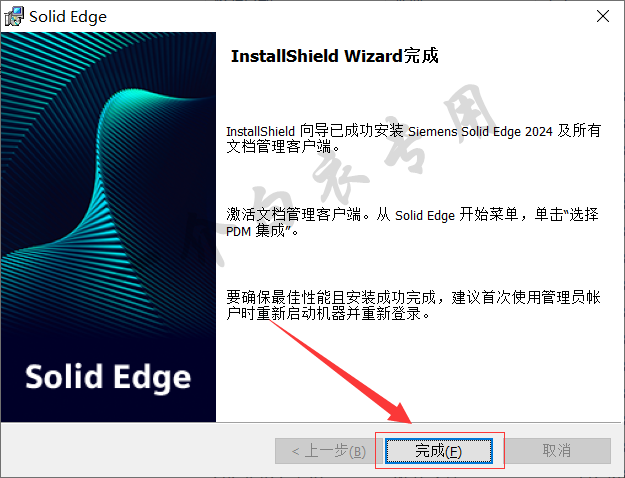
Task: Click the Siemens Solid Edge 2024 install message line
Action: [413, 131]
